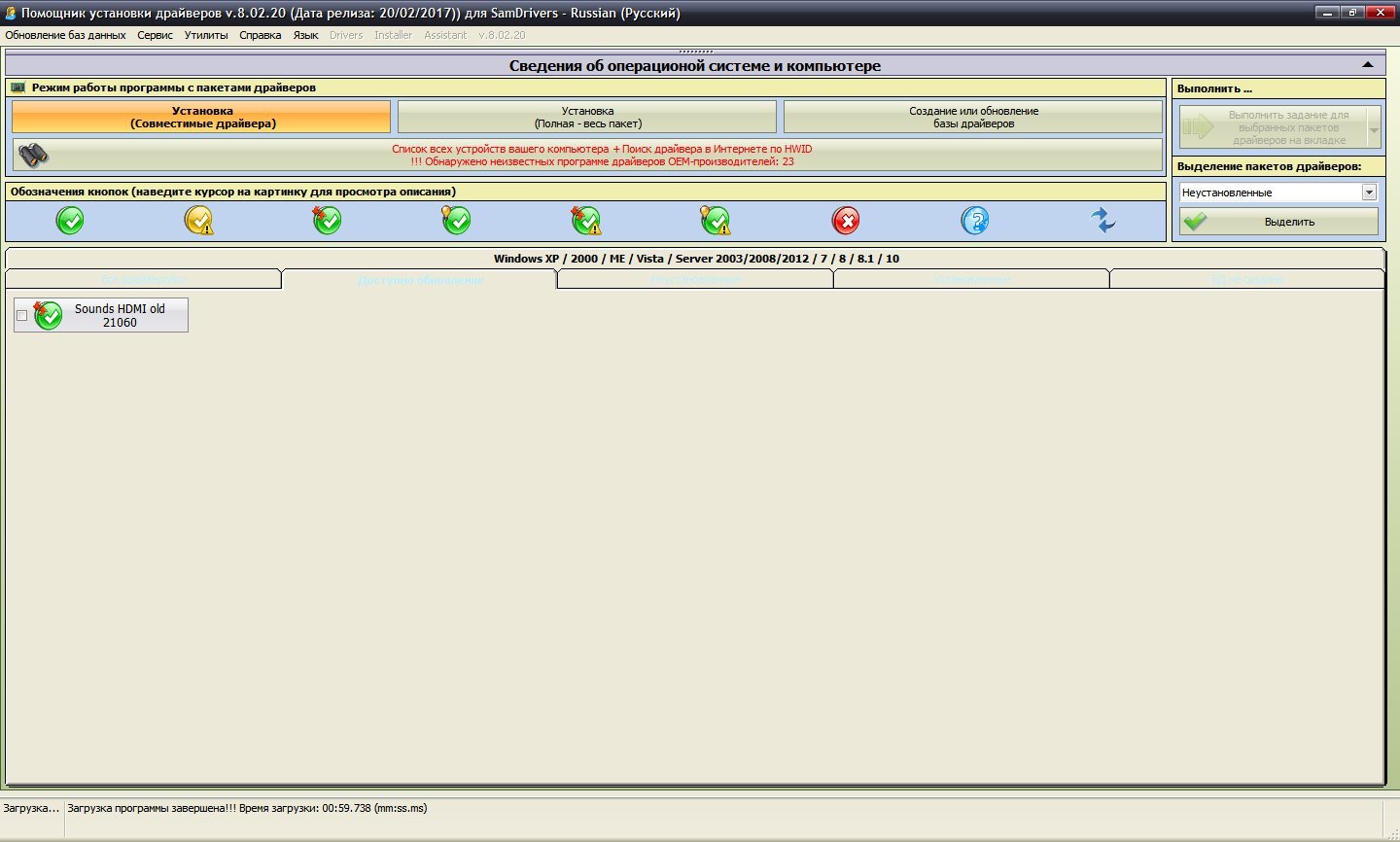Screen dimensions: 1400x842
Task: Switch to full package install mode
Action: (x=587, y=118)
